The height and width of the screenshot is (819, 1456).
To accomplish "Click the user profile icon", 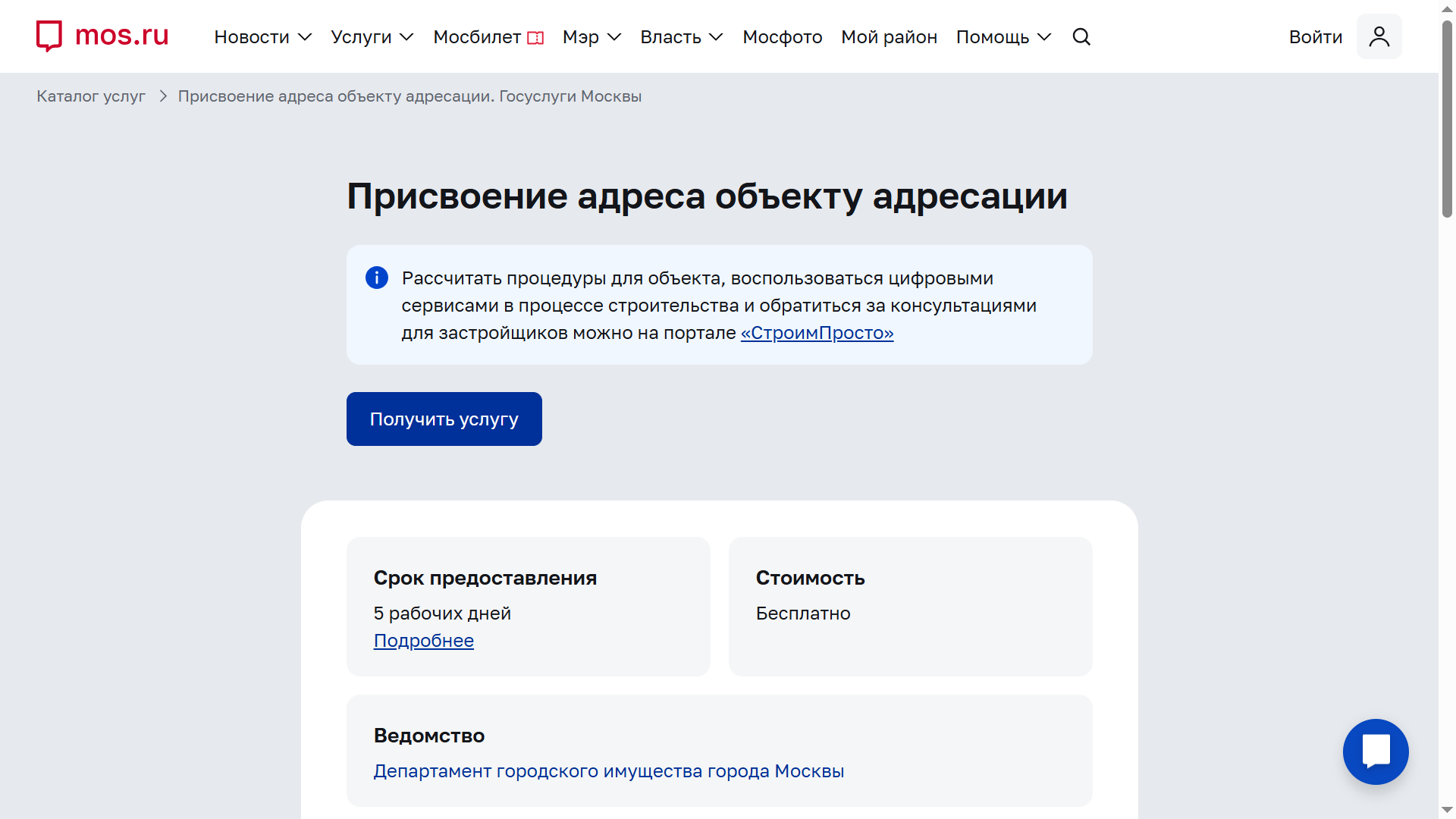I will coord(1379,36).
